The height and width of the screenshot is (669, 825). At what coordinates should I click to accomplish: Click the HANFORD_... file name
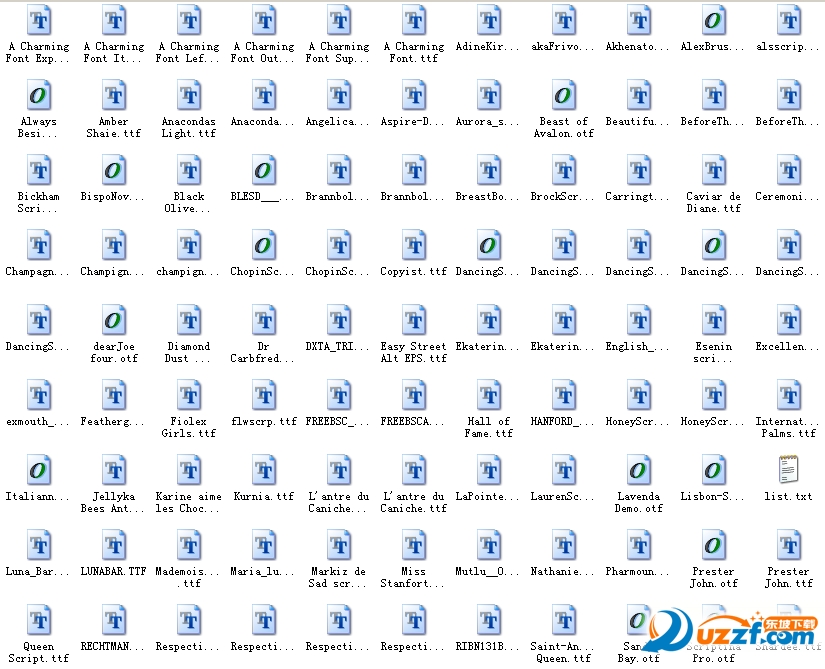point(563,422)
